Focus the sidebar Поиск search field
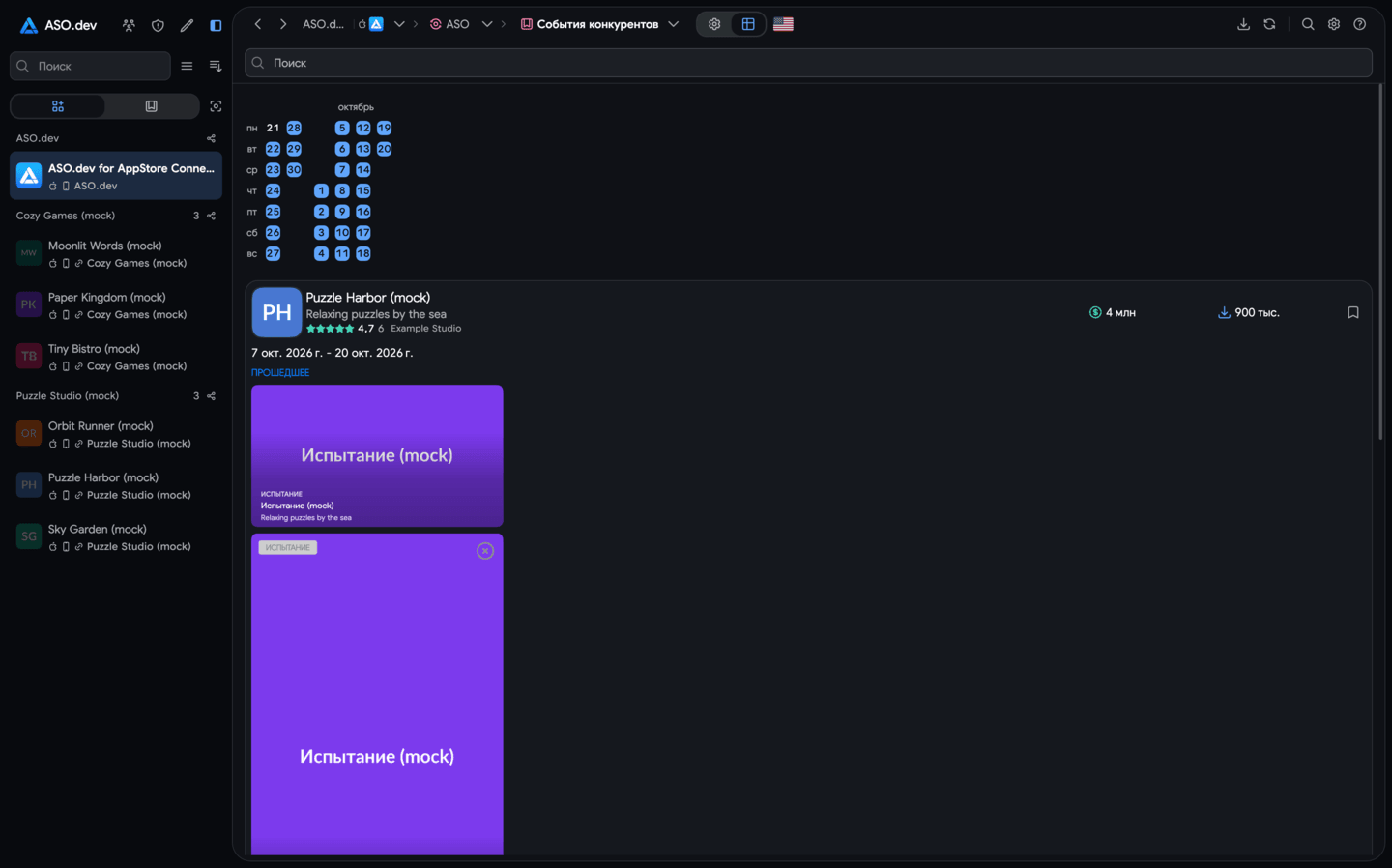This screenshot has height=868, width=1392. 90,66
